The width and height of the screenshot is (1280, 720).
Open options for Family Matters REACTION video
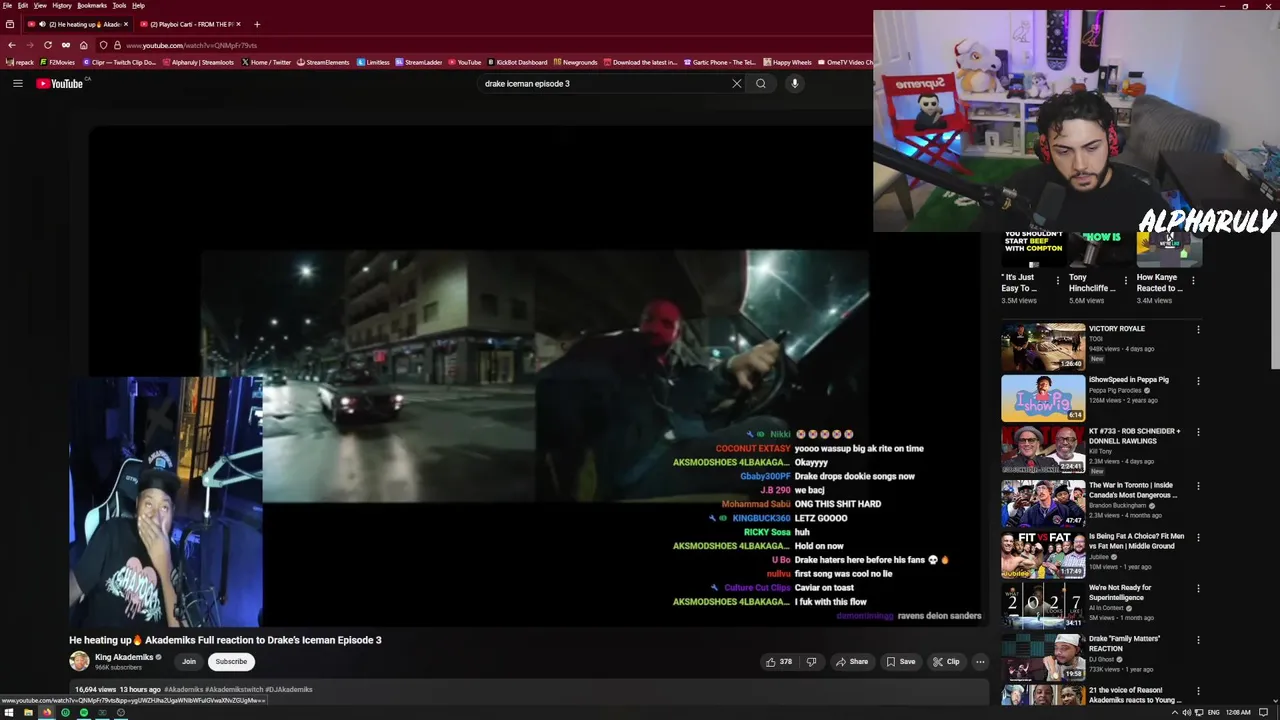pos(1198,640)
